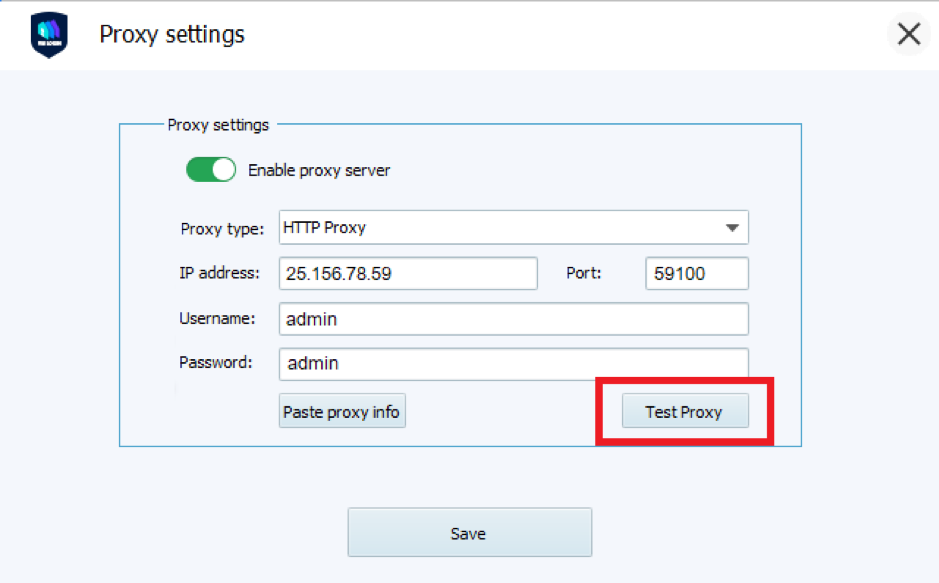Screen dimensions: 939x583
Task: Close the Proxy settings window with X
Action: coord(908,34)
